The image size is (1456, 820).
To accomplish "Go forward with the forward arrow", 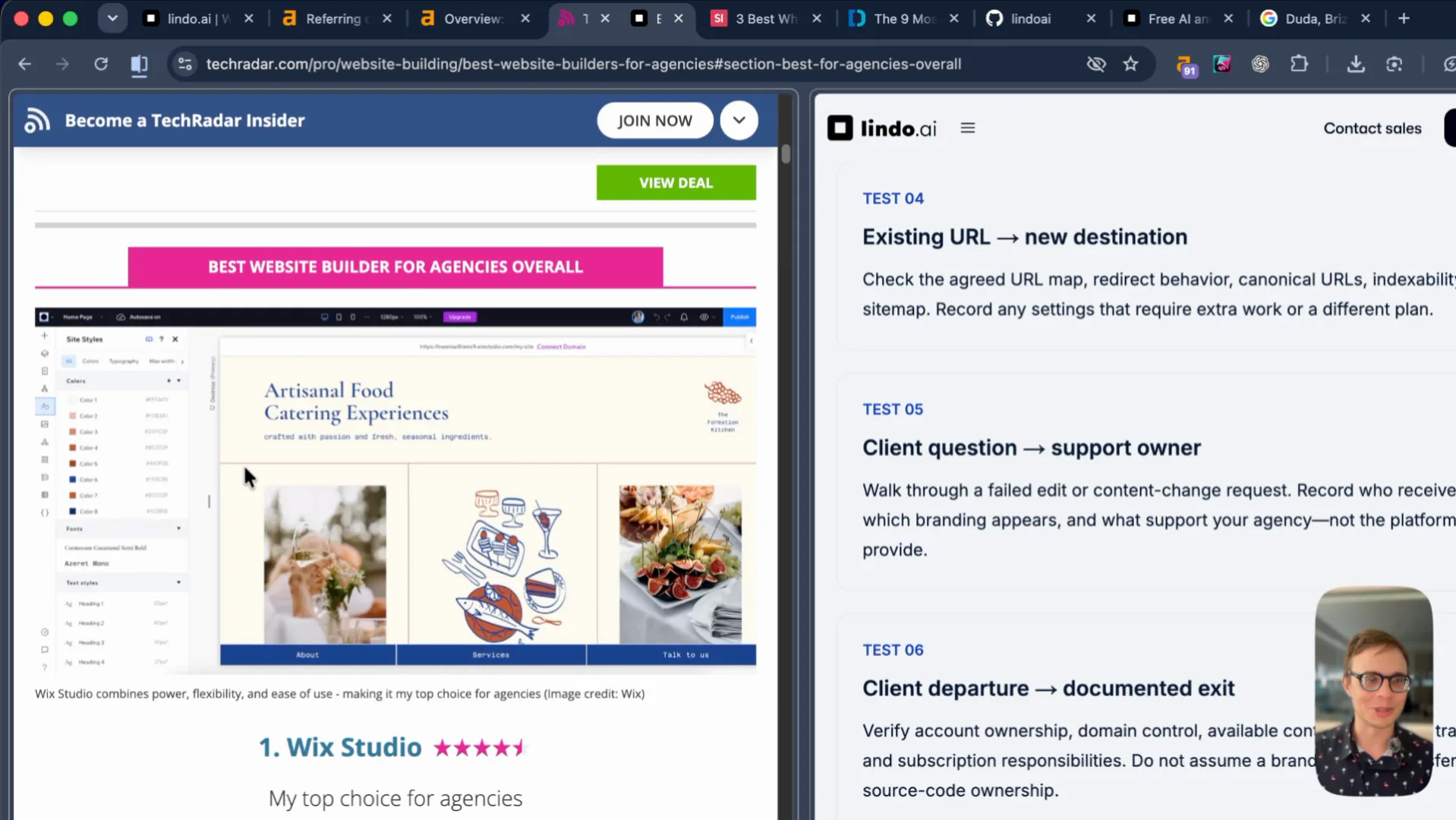I will pos(62,65).
